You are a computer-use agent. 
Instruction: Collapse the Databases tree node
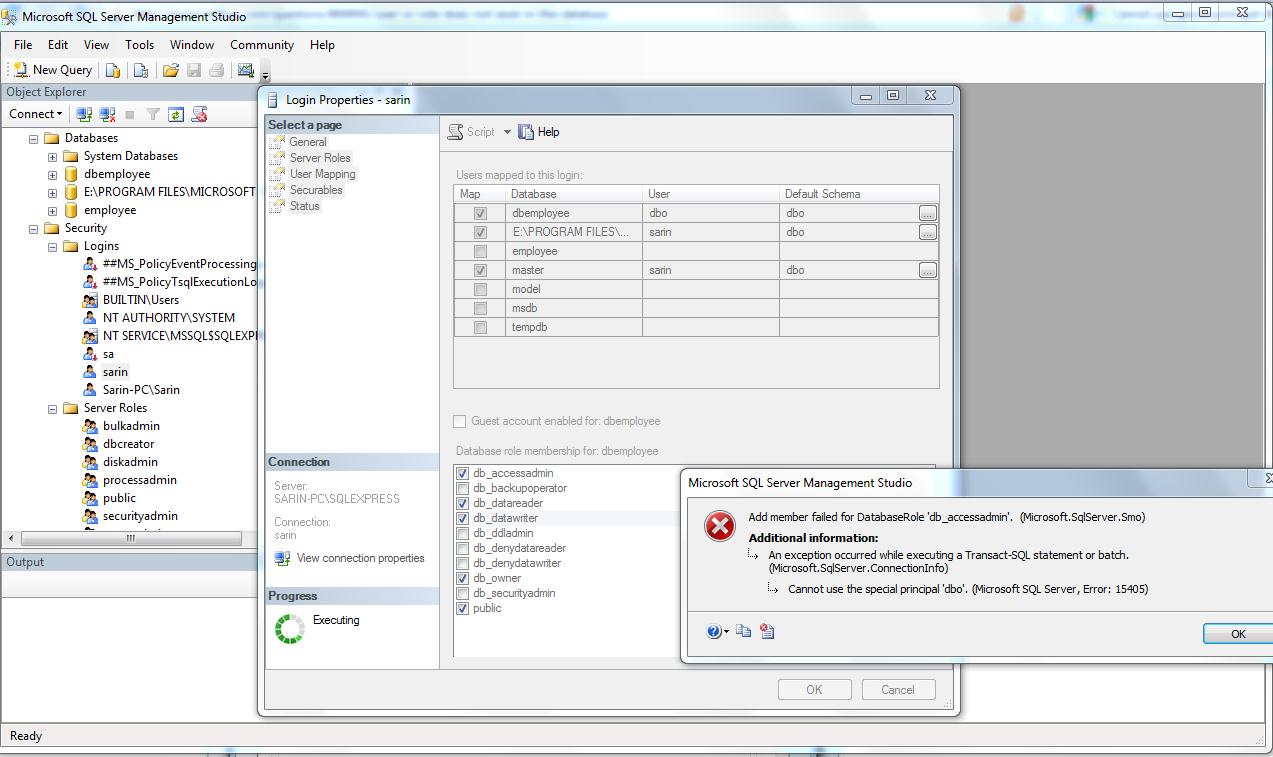[33, 139]
